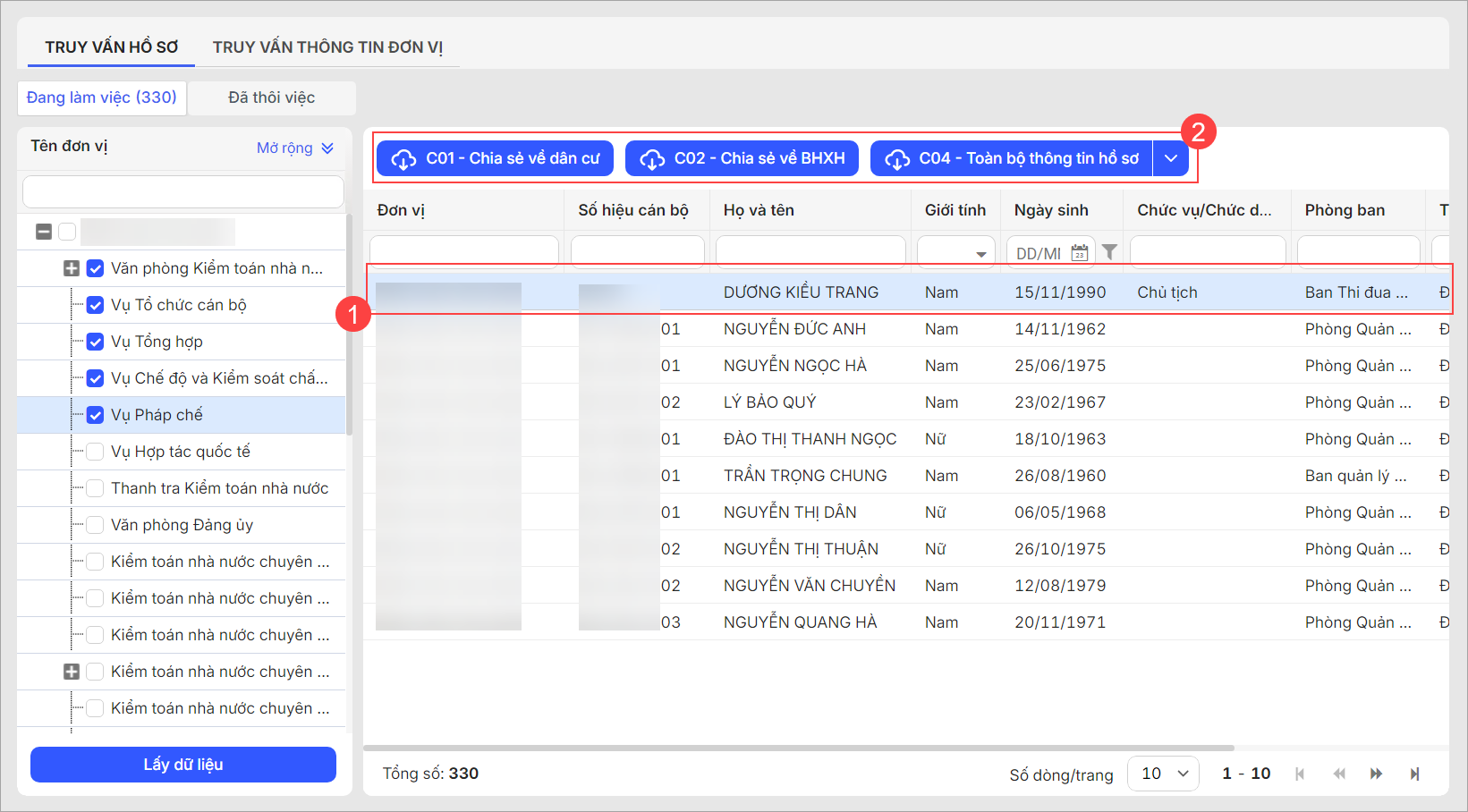
Task: Tick the Văn phòng Đảng ủy checkbox
Action: click(x=95, y=525)
